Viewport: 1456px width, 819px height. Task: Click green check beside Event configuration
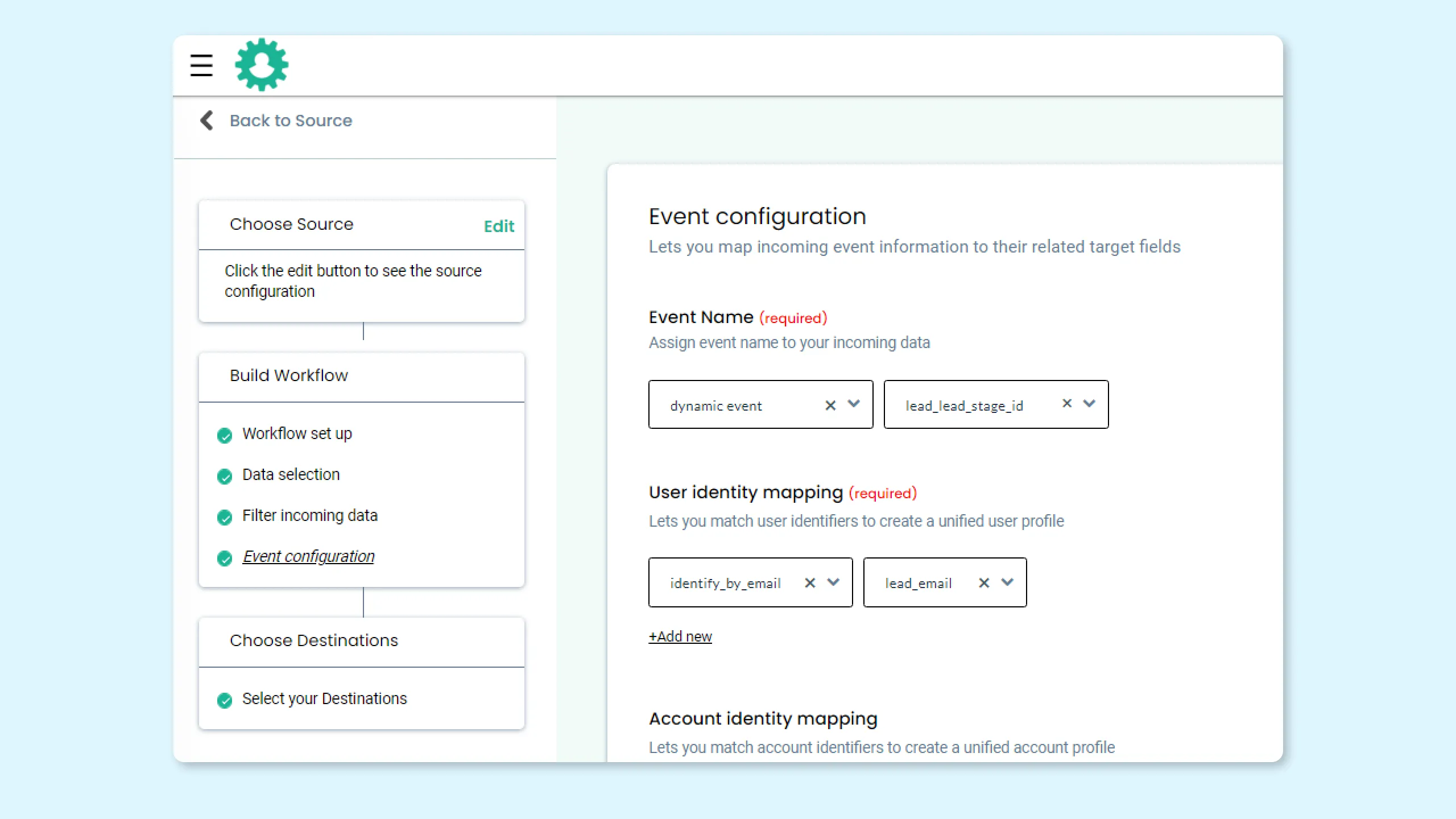coord(225,559)
